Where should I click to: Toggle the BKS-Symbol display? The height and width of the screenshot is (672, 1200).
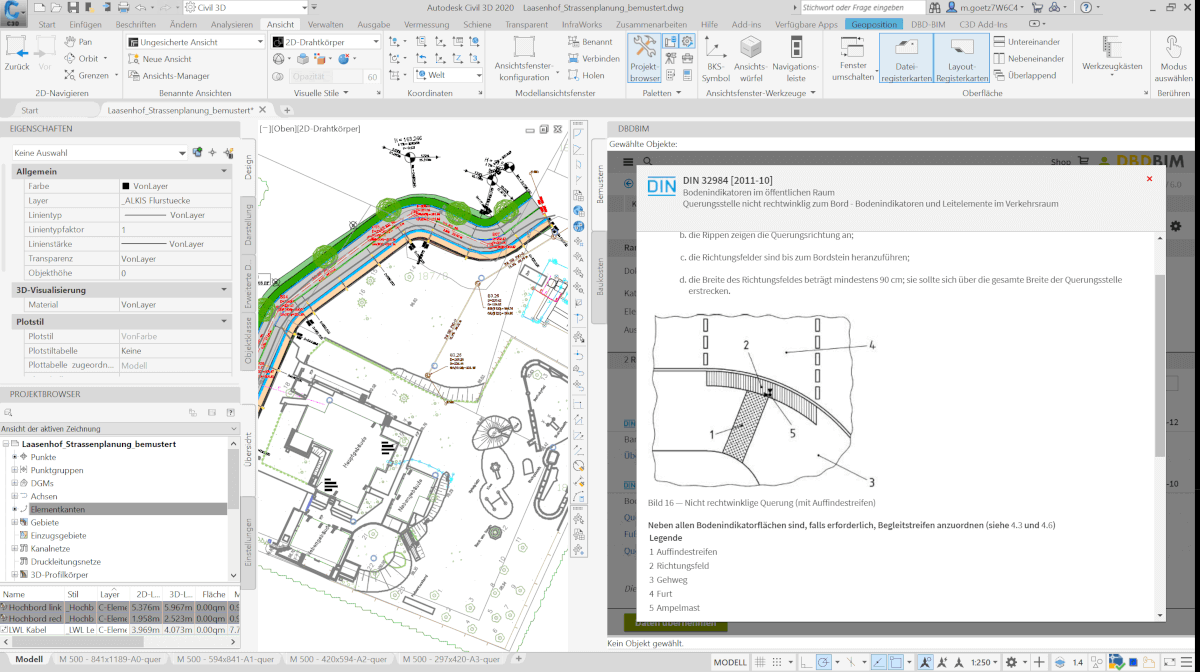click(x=716, y=58)
